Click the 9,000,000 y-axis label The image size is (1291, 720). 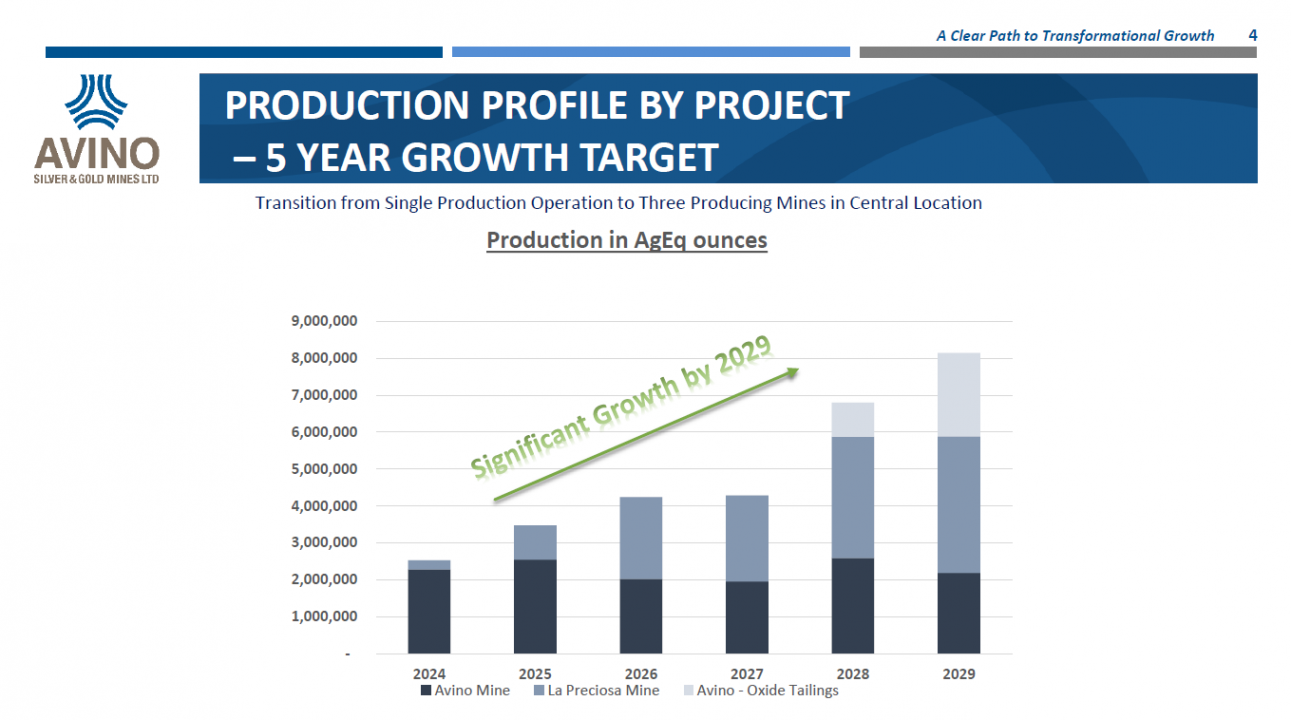[x=326, y=321]
